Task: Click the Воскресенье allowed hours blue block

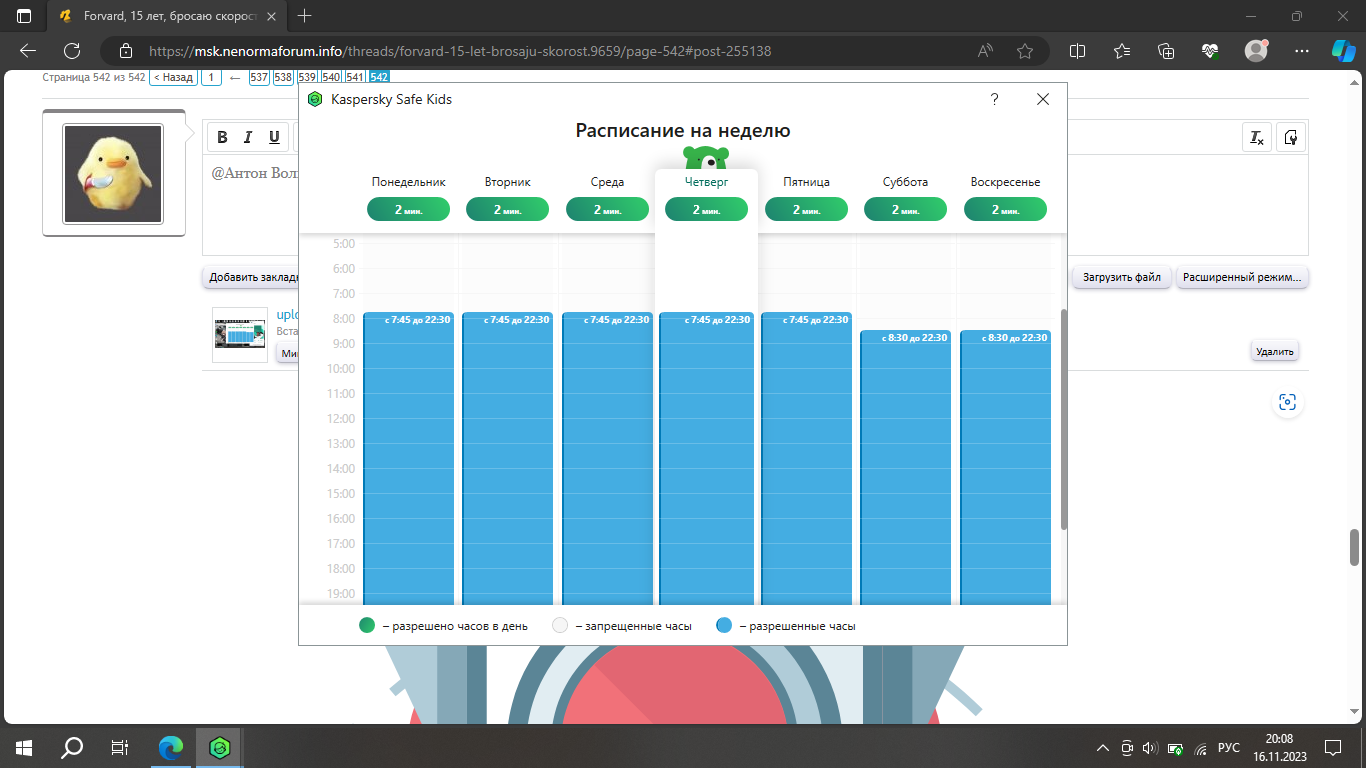Action: click(x=1005, y=470)
